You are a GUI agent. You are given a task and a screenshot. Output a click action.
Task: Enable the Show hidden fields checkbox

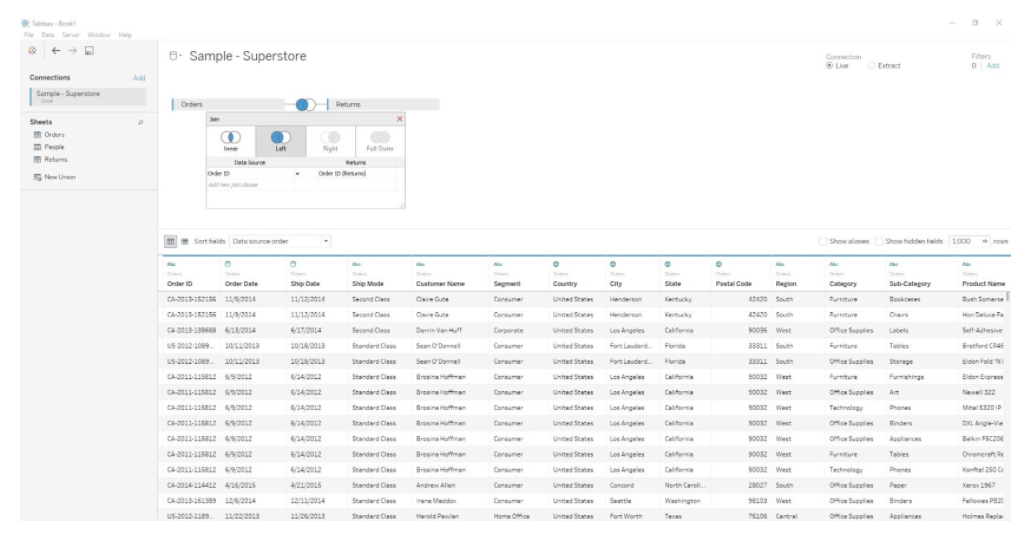click(x=878, y=241)
